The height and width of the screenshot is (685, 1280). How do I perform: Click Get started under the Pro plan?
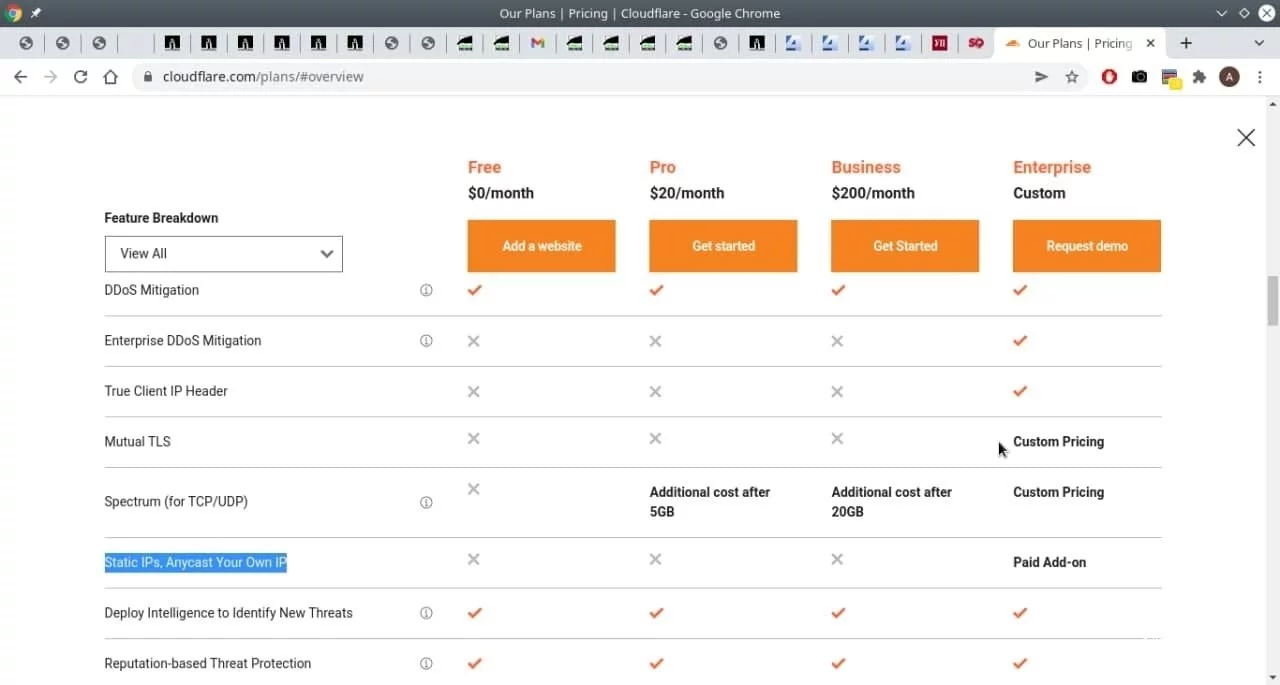[x=723, y=246]
